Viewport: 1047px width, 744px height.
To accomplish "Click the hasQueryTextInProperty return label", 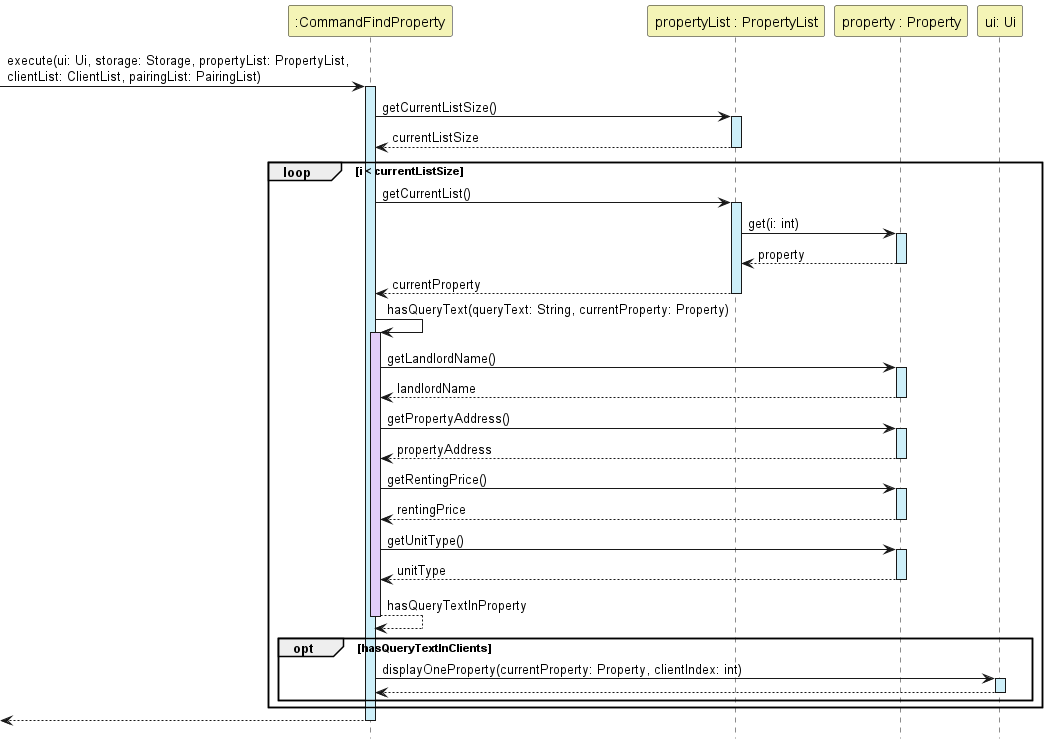I will click(x=456, y=605).
